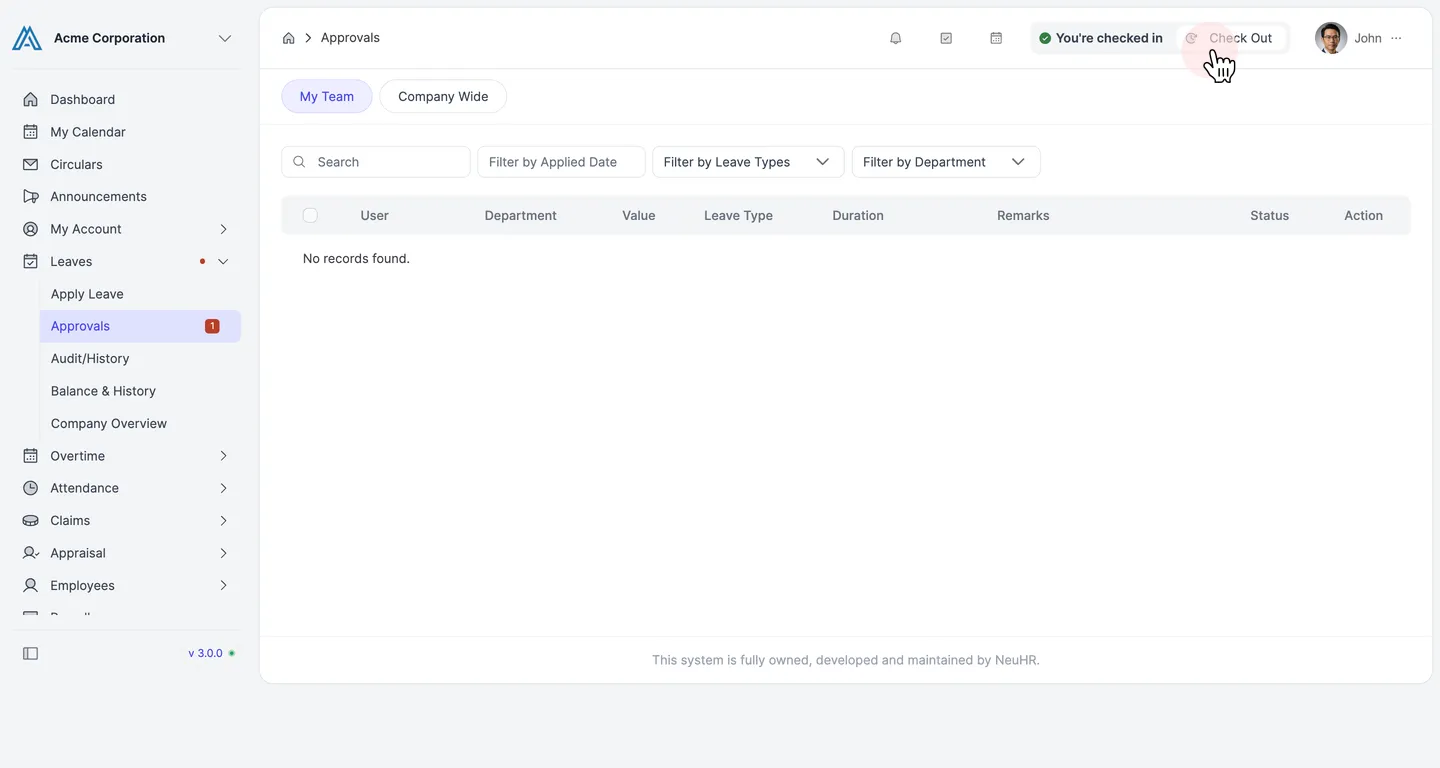Click the Employees person icon
Screen dimensions: 1440x768
click(x=30, y=585)
